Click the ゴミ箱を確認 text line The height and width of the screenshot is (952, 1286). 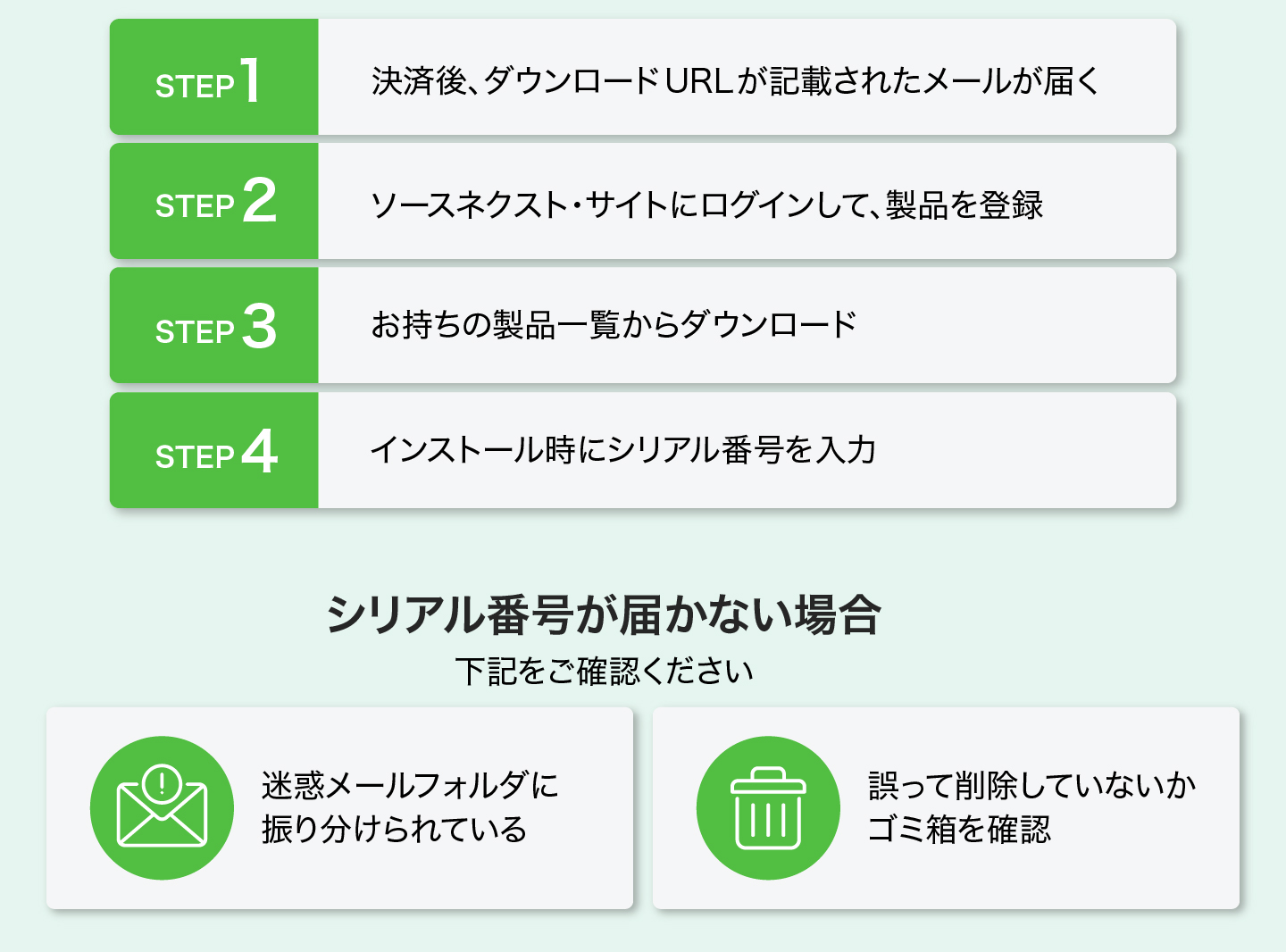coord(960,830)
